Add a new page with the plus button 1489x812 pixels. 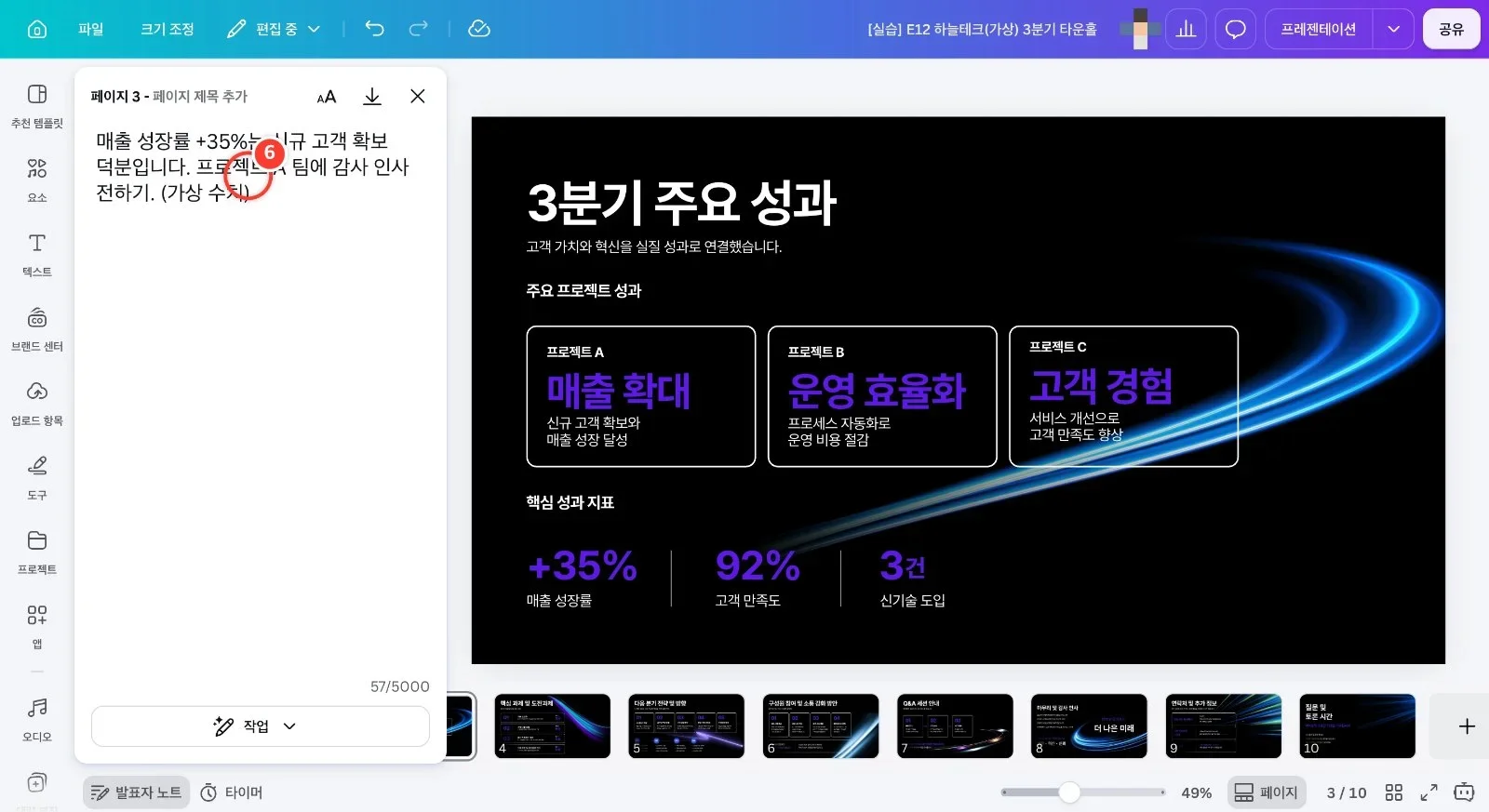[1466, 726]
